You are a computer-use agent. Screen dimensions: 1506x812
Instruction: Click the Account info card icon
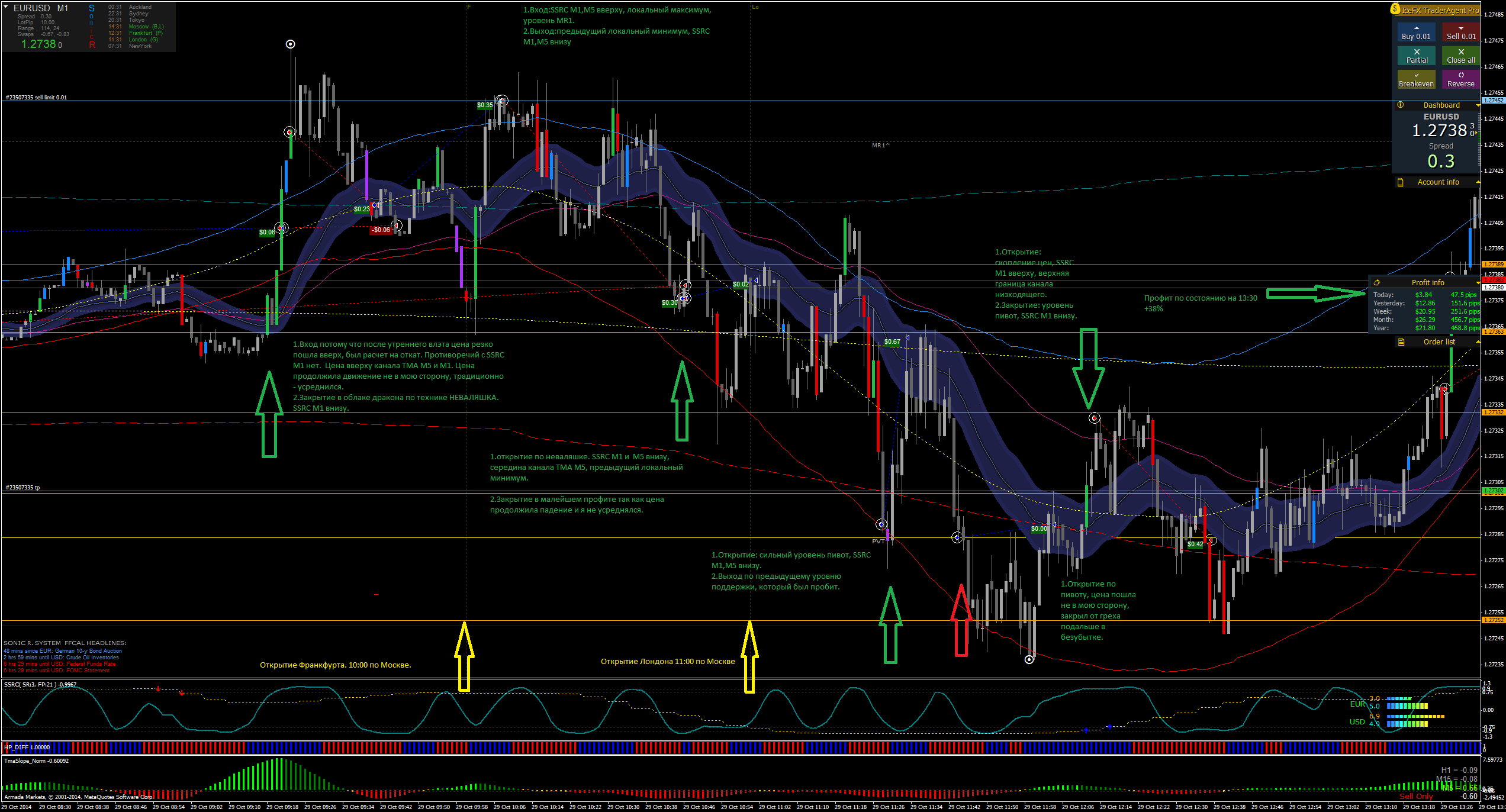click(x=1401, y=182)
